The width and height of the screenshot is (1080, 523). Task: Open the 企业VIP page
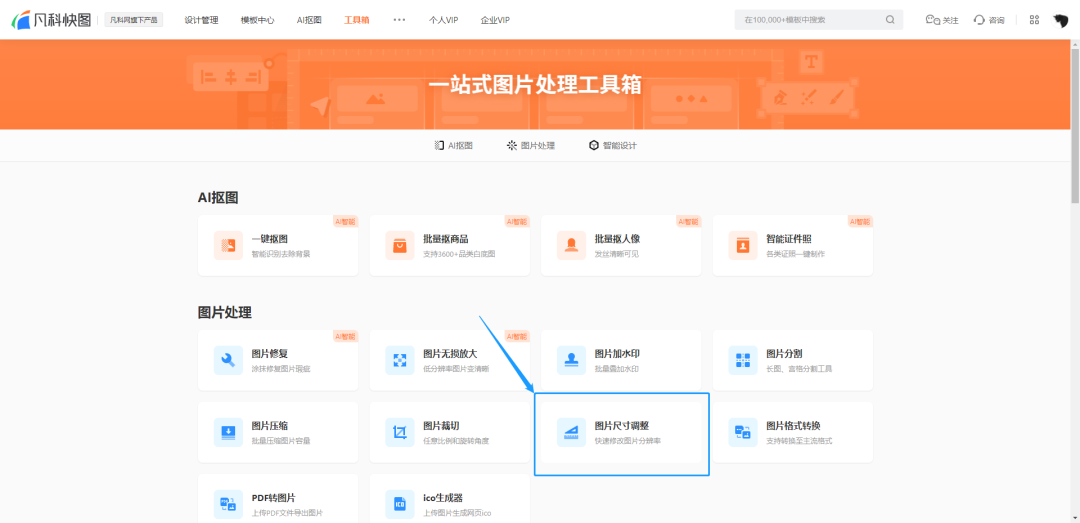click(495, 20)
